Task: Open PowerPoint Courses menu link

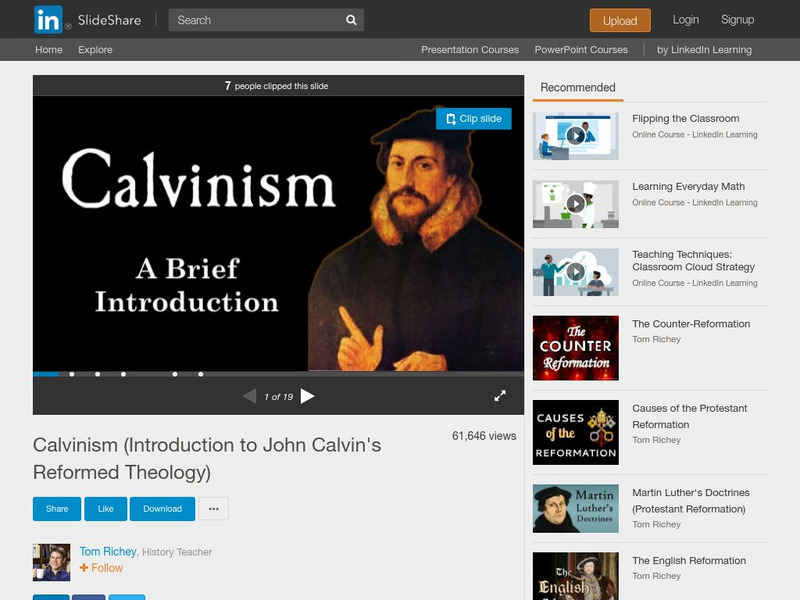Action: (x=581, y=49)
